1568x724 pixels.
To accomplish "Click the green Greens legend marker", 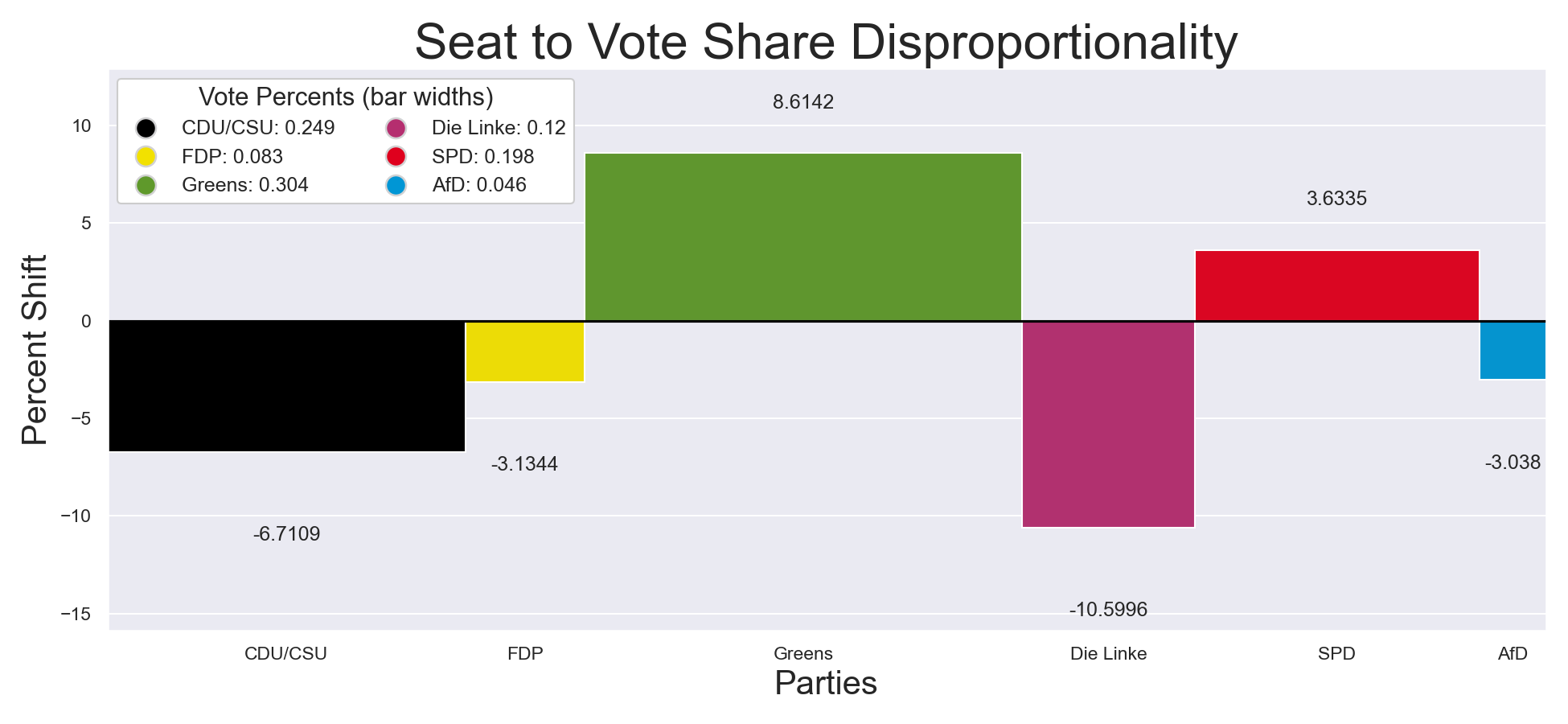I will pyautogui.click(x=146, y=185).
